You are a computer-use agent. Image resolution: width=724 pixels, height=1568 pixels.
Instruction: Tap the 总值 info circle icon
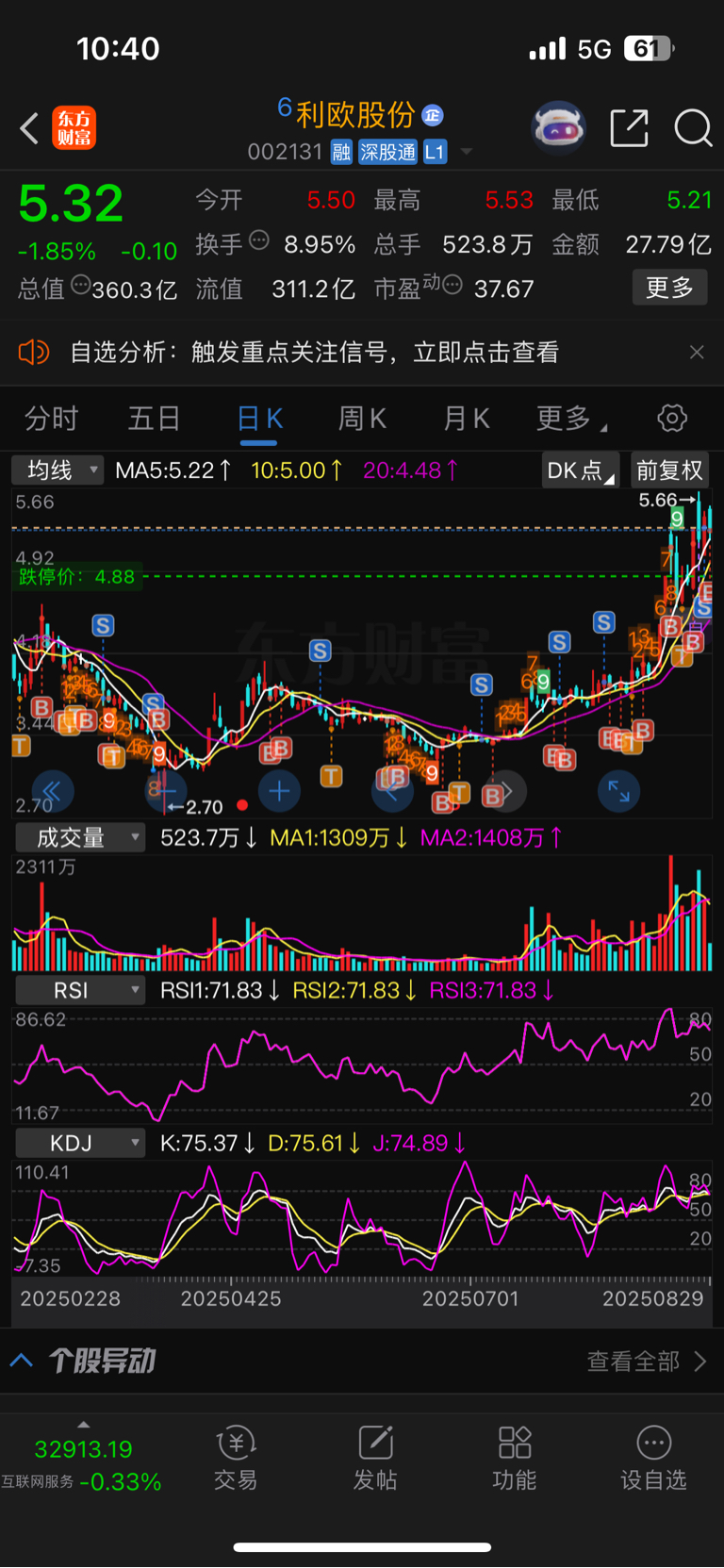[80, 284]
